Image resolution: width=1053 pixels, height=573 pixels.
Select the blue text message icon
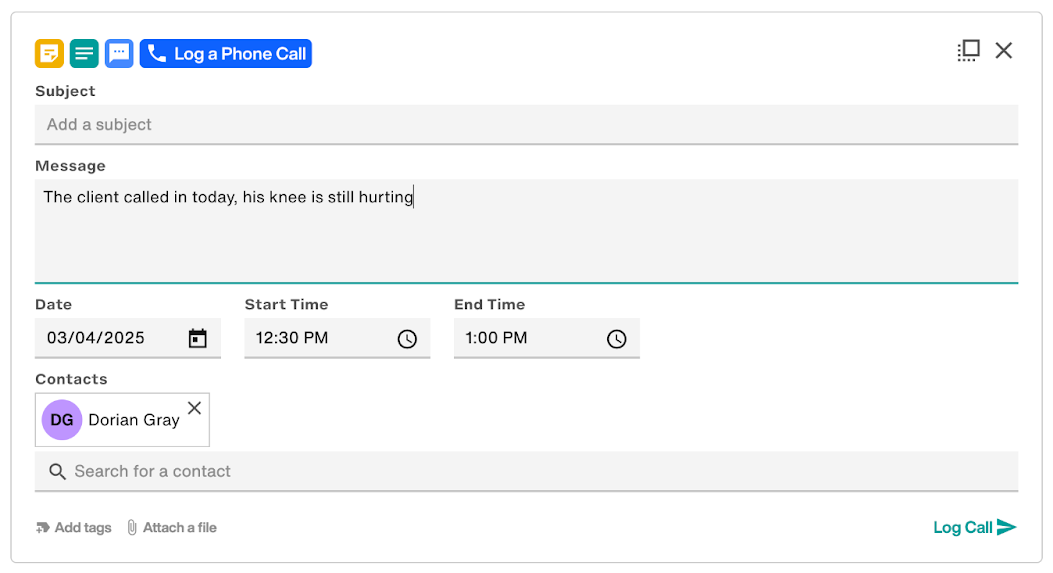119,54
